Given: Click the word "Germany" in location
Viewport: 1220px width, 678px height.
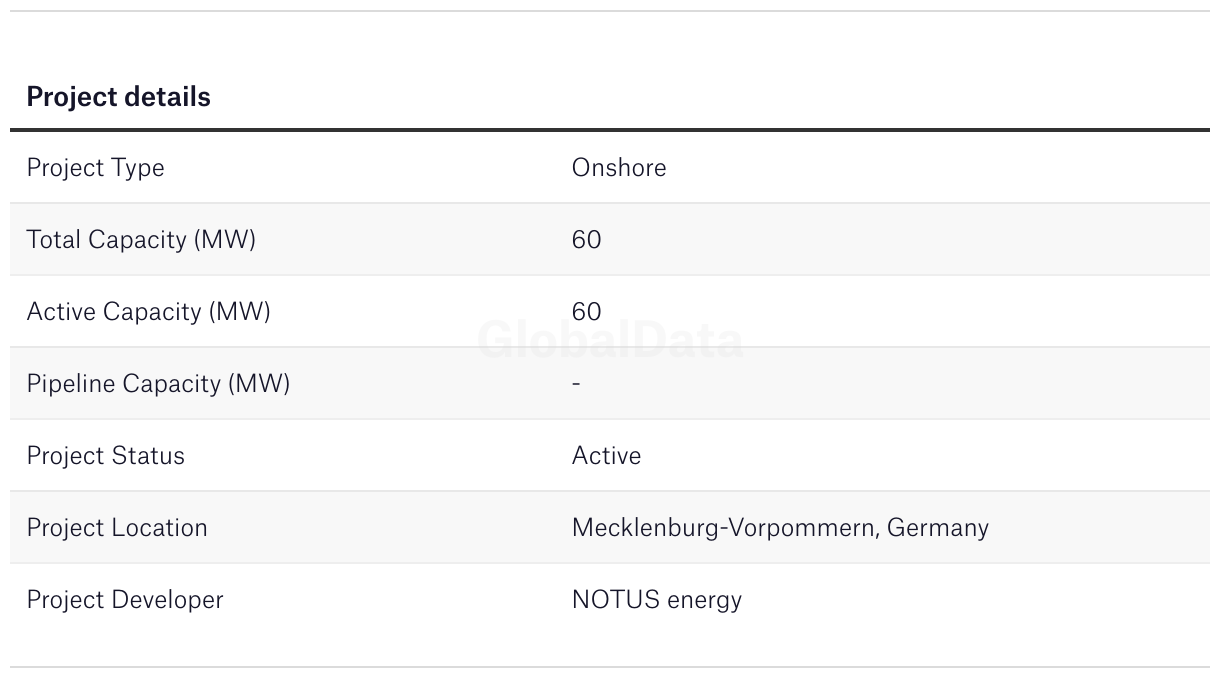Looking at the screenshot, I should click(937, 528).
